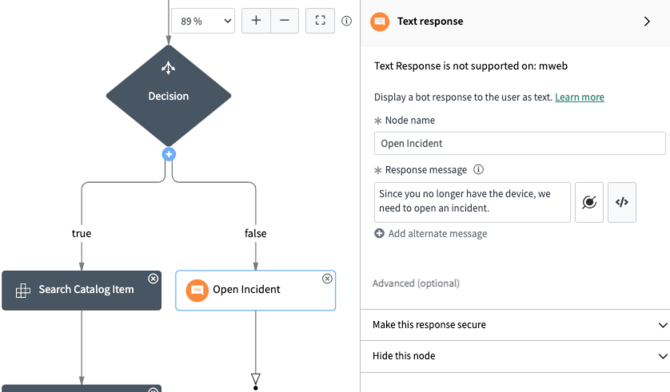670x392 pixels.
Task: Remove the partially visible bottom node
Action: click(x=153, y=389)
